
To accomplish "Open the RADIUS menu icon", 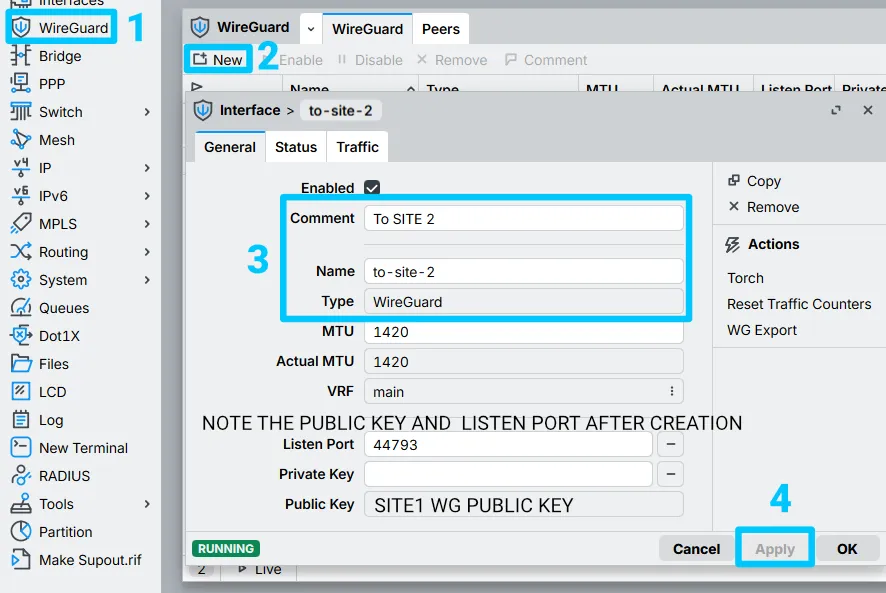I will 20,475.
